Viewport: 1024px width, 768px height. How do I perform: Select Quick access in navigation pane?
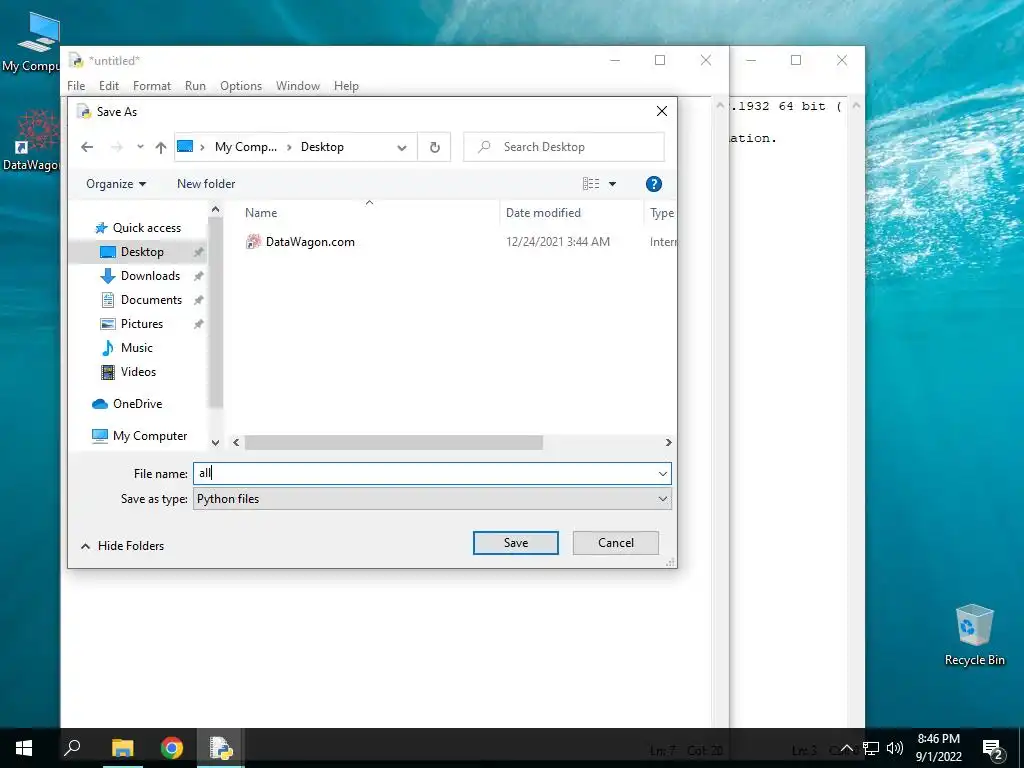[146, 228]
